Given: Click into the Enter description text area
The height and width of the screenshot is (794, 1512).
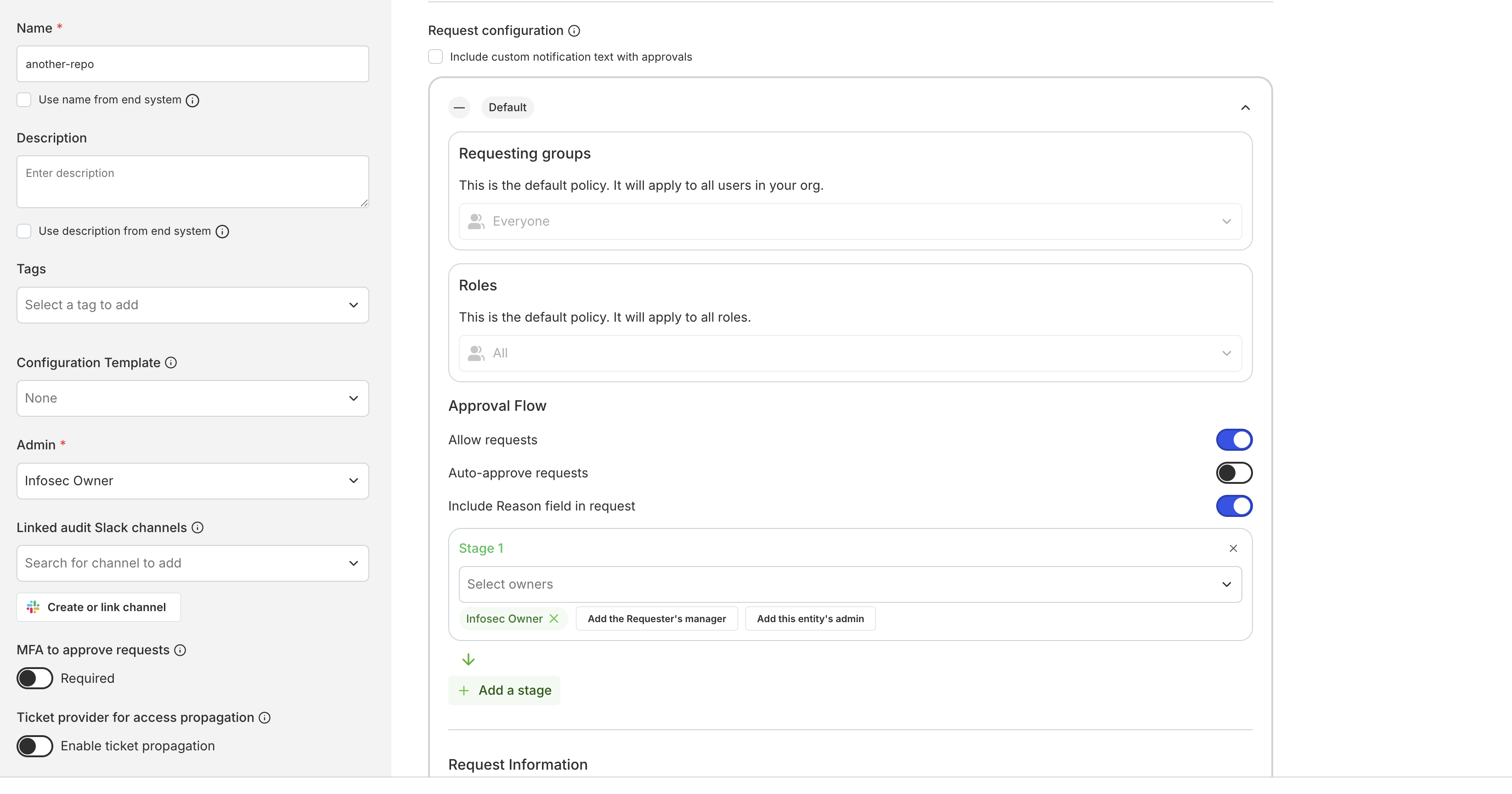Looking at the screenshot, I should pos(192,181).
